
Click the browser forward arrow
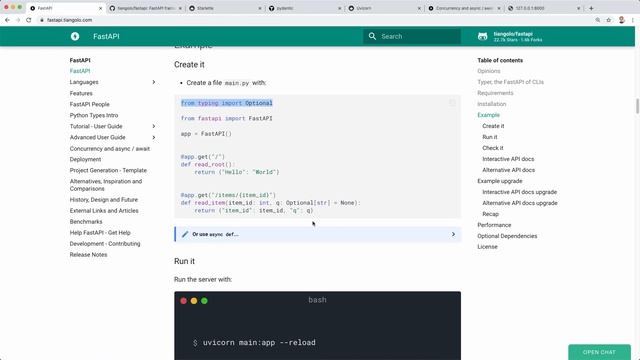pyautogui.click(x=18, y=20)
